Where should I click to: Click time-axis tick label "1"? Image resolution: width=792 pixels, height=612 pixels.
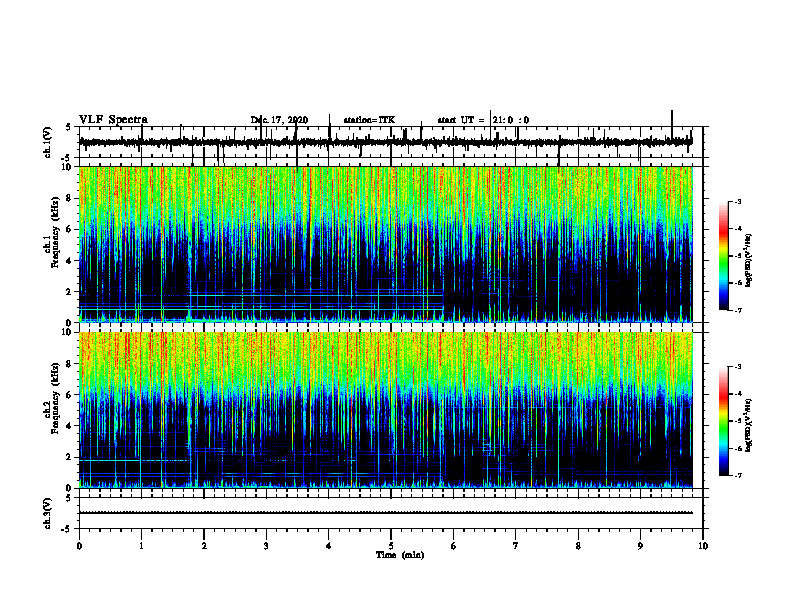point(141,546)
